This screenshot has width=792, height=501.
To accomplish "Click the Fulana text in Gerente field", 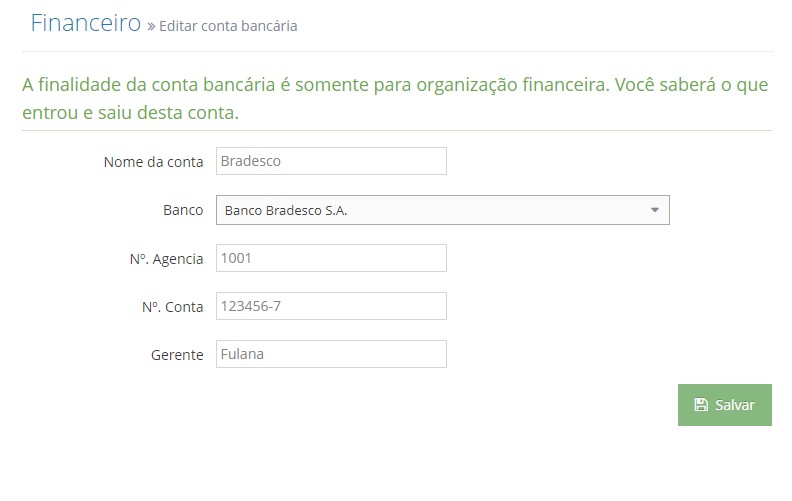I will click(242, 354).
